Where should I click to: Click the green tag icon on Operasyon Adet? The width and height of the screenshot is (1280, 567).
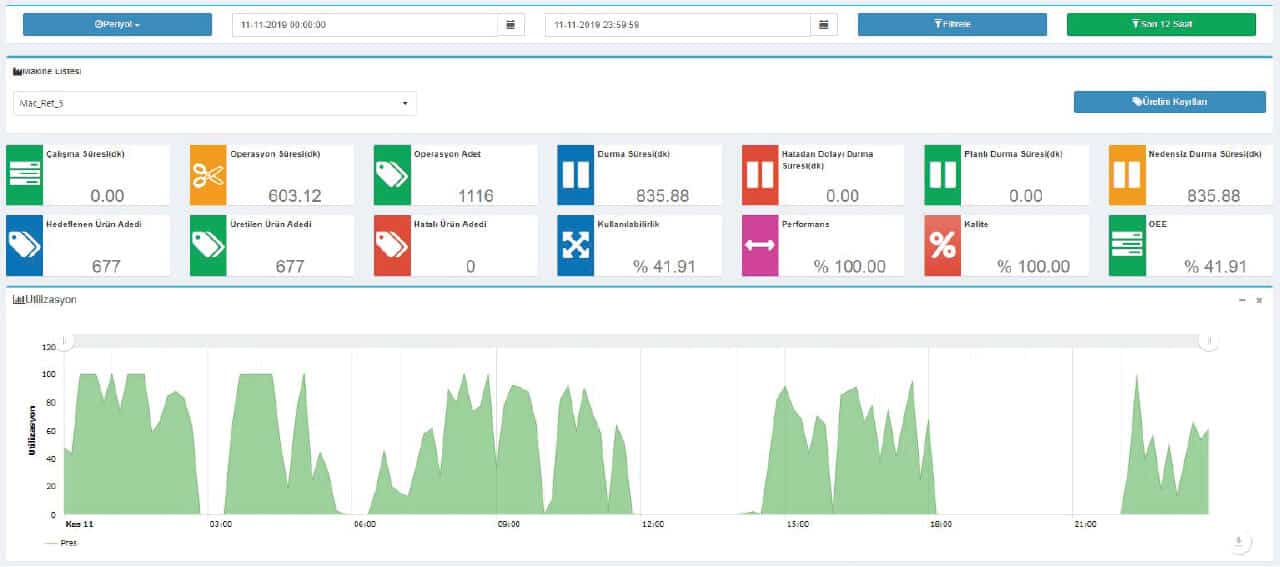[393, 176]
